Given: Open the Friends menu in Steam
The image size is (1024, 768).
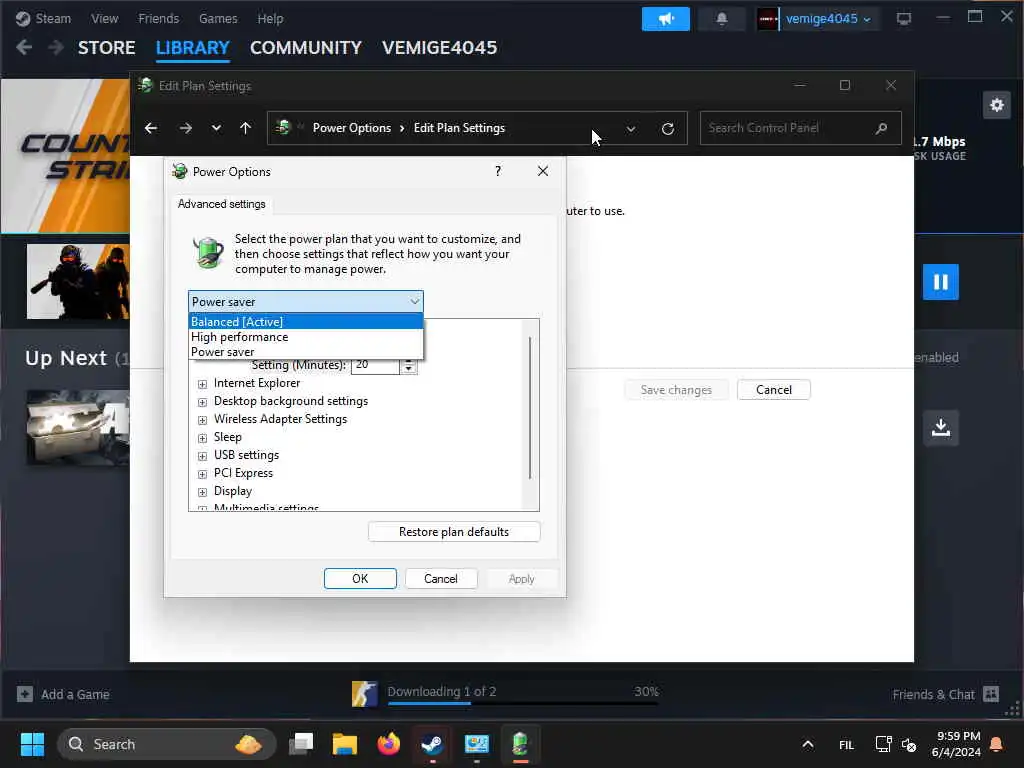Looking at the screenshot, I should [x=159, y=18].
